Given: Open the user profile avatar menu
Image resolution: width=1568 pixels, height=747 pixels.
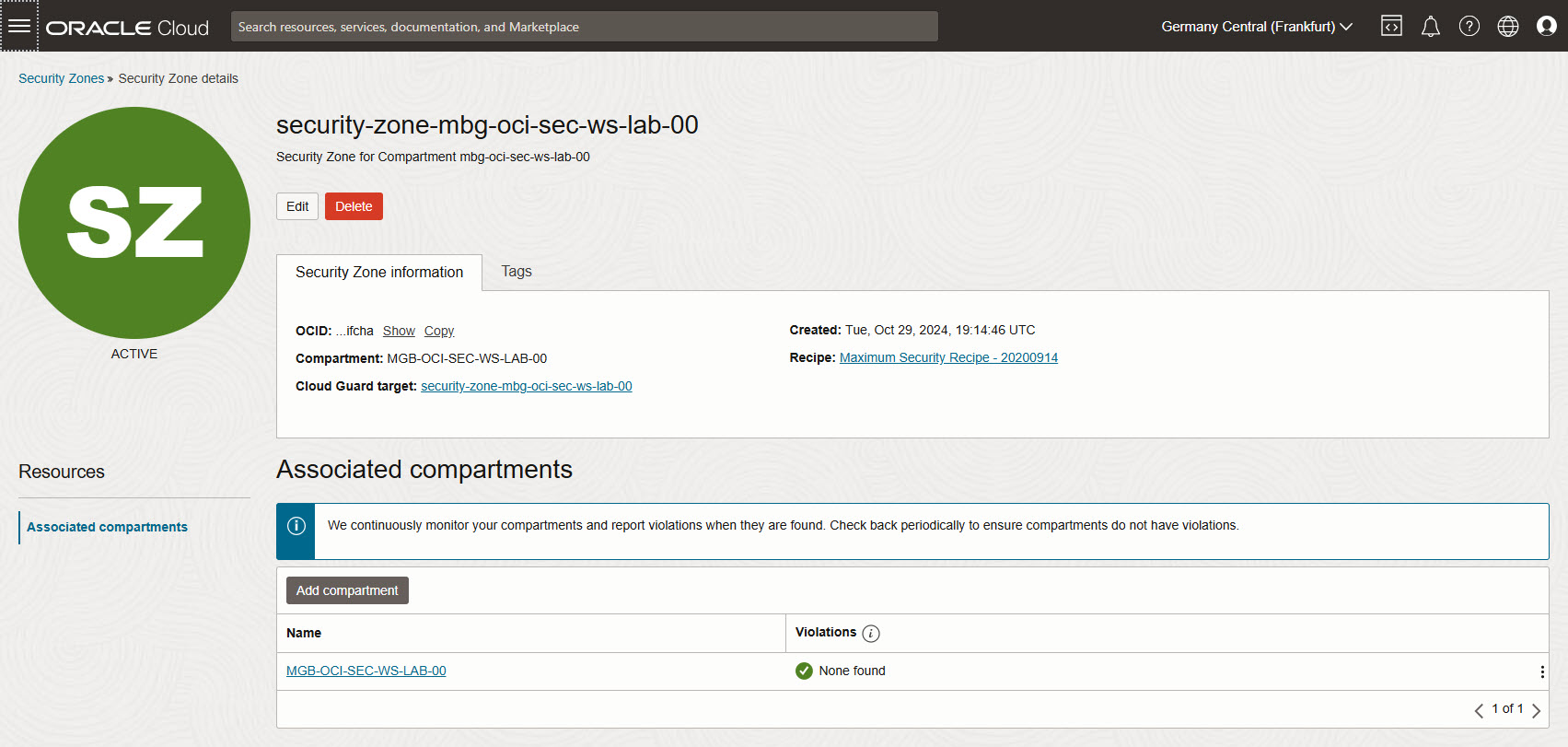Looking at the screenshot, I should 1547,26.
